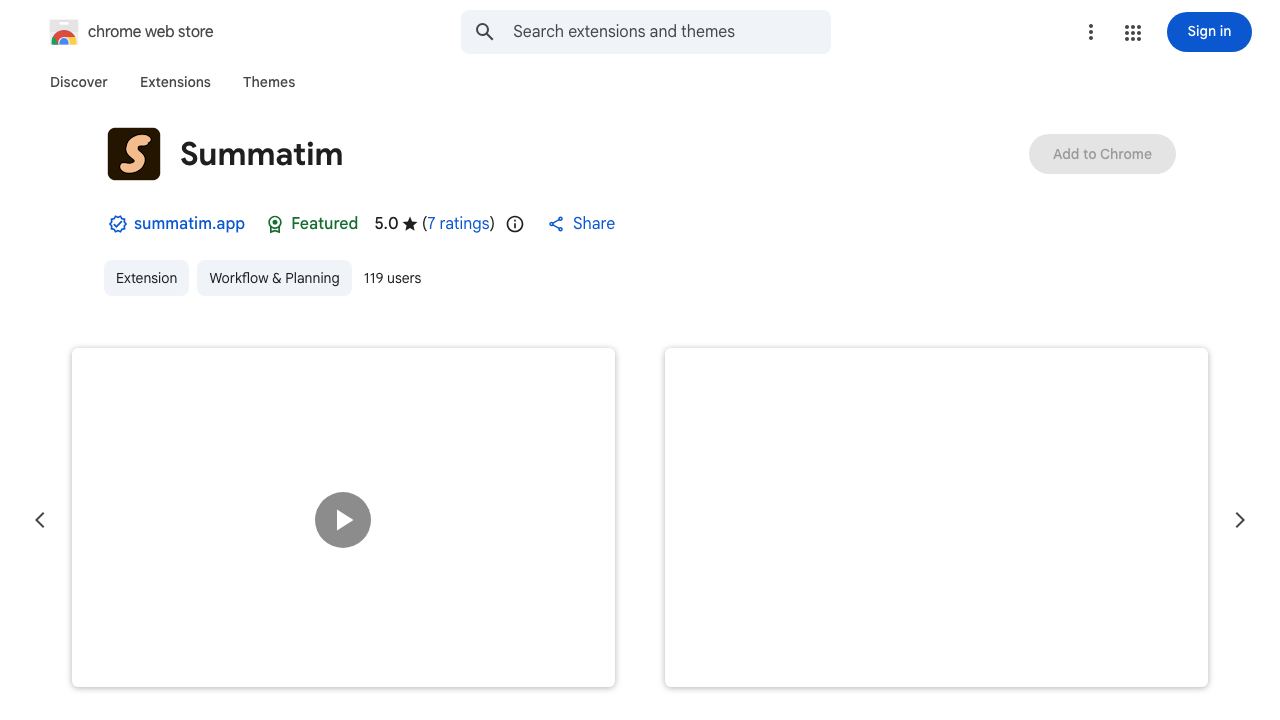
Task: Open the three-dot more options menu
Action: 1091,32
